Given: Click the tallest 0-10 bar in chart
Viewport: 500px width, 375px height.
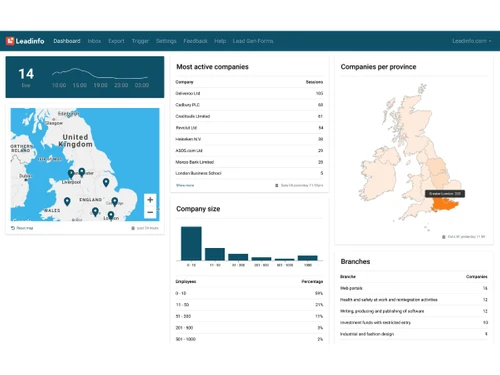Looking at the screenshot, I should tap(191, 243).
